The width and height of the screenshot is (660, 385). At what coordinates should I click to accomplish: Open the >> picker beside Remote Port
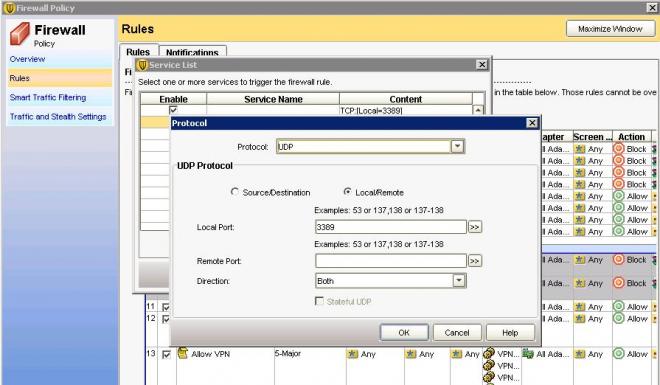click(475, 261)
